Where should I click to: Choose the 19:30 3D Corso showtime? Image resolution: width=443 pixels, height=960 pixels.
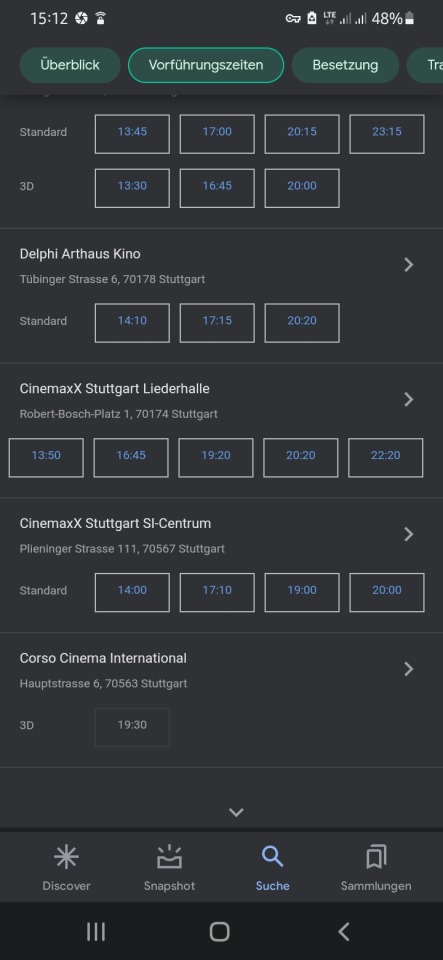[x=132, y=727]
